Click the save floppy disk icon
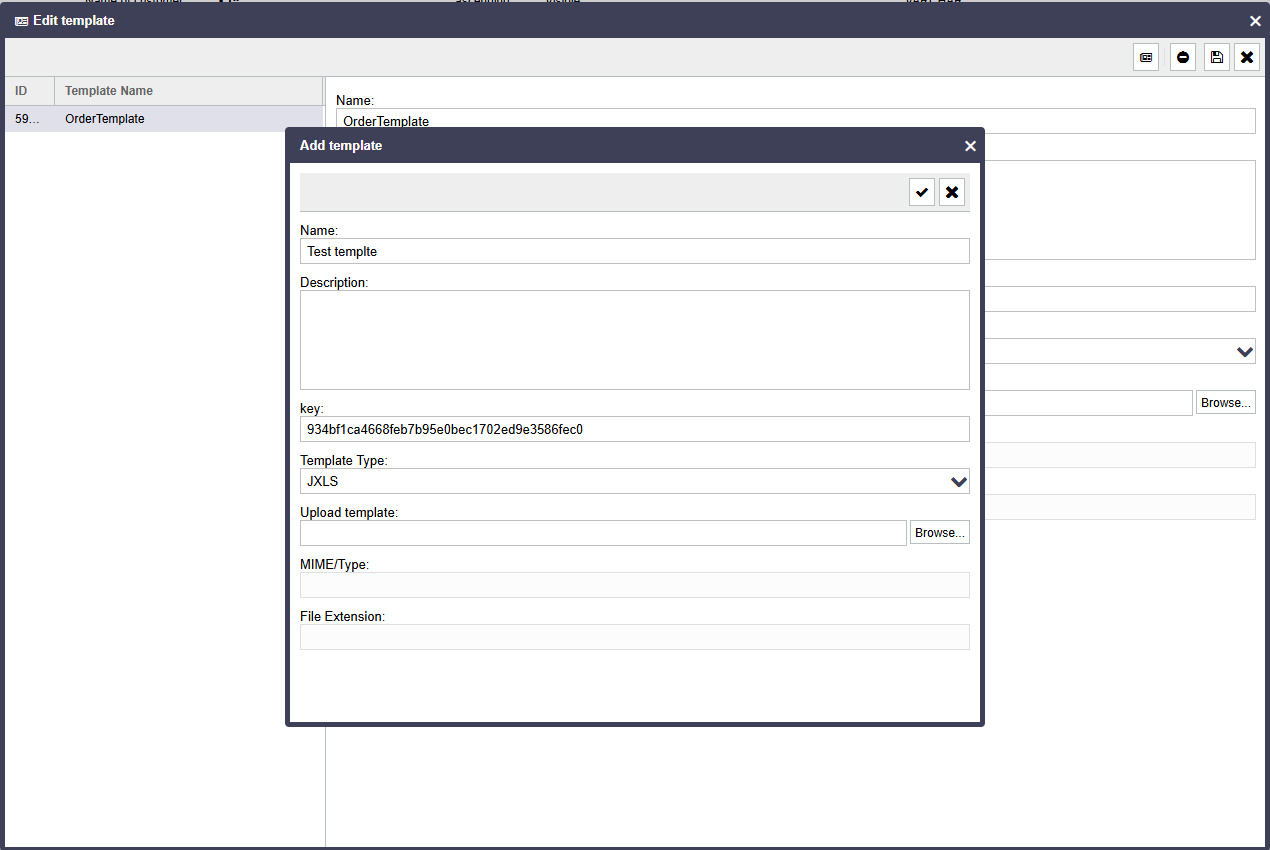The width and height of the screenshot is (1270, 850). click(x=1216, y=58)
